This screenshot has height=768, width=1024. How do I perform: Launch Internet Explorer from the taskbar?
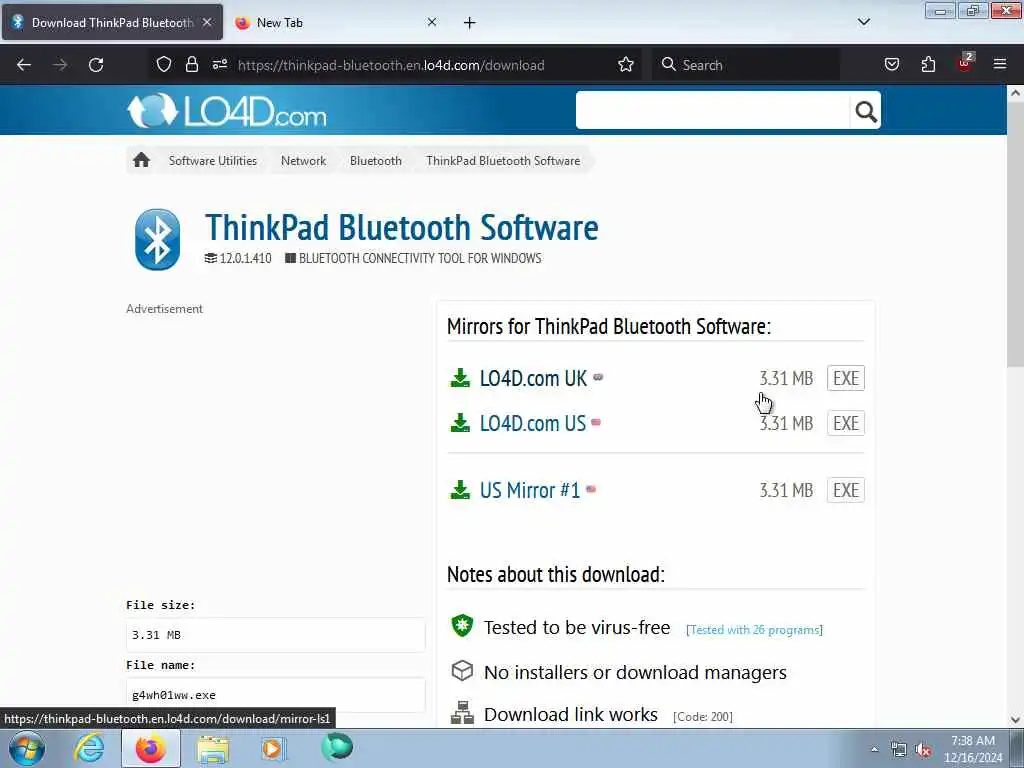coord(89,748)
